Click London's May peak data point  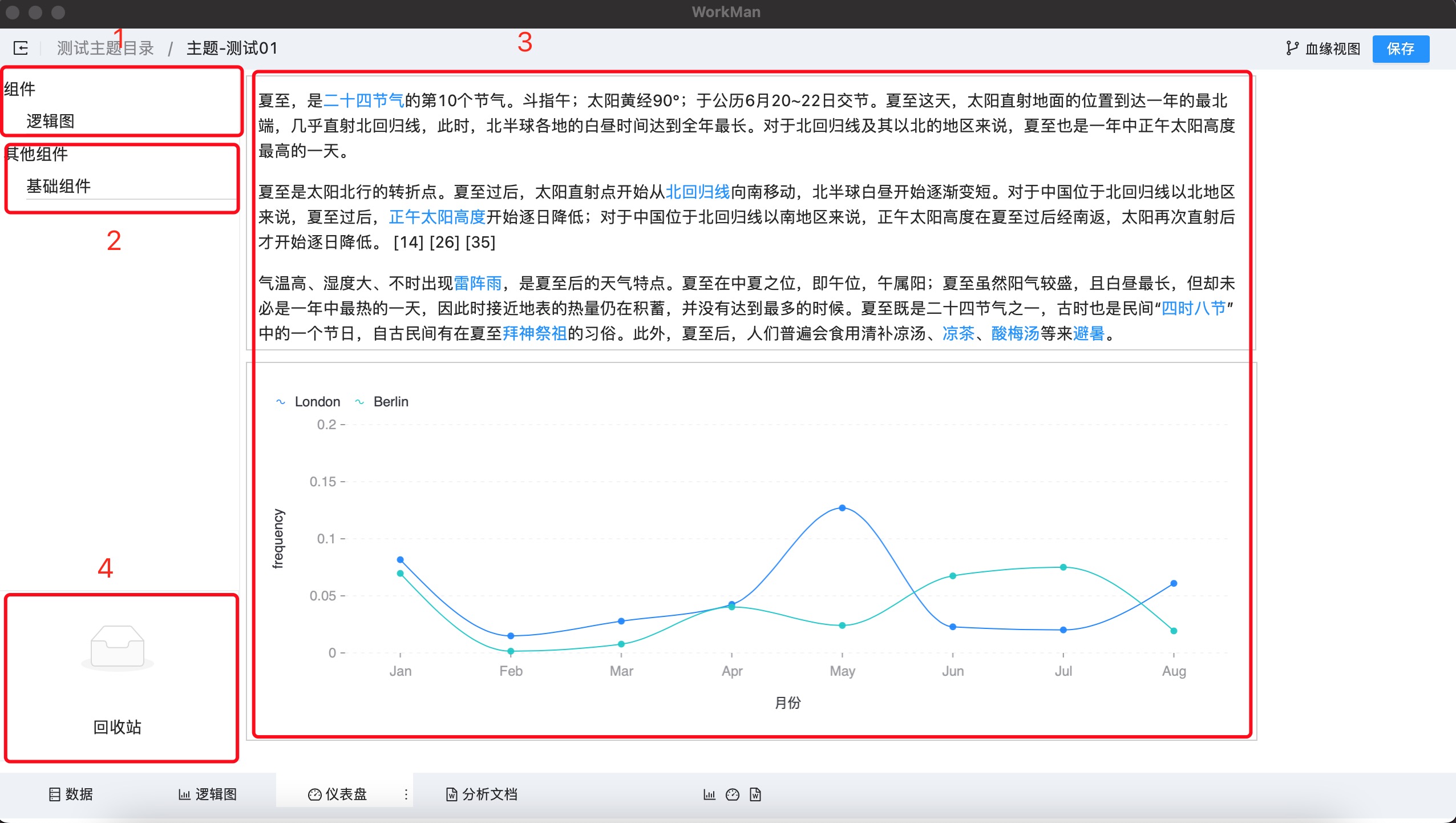pyautogui.click(x=843, y=508)
